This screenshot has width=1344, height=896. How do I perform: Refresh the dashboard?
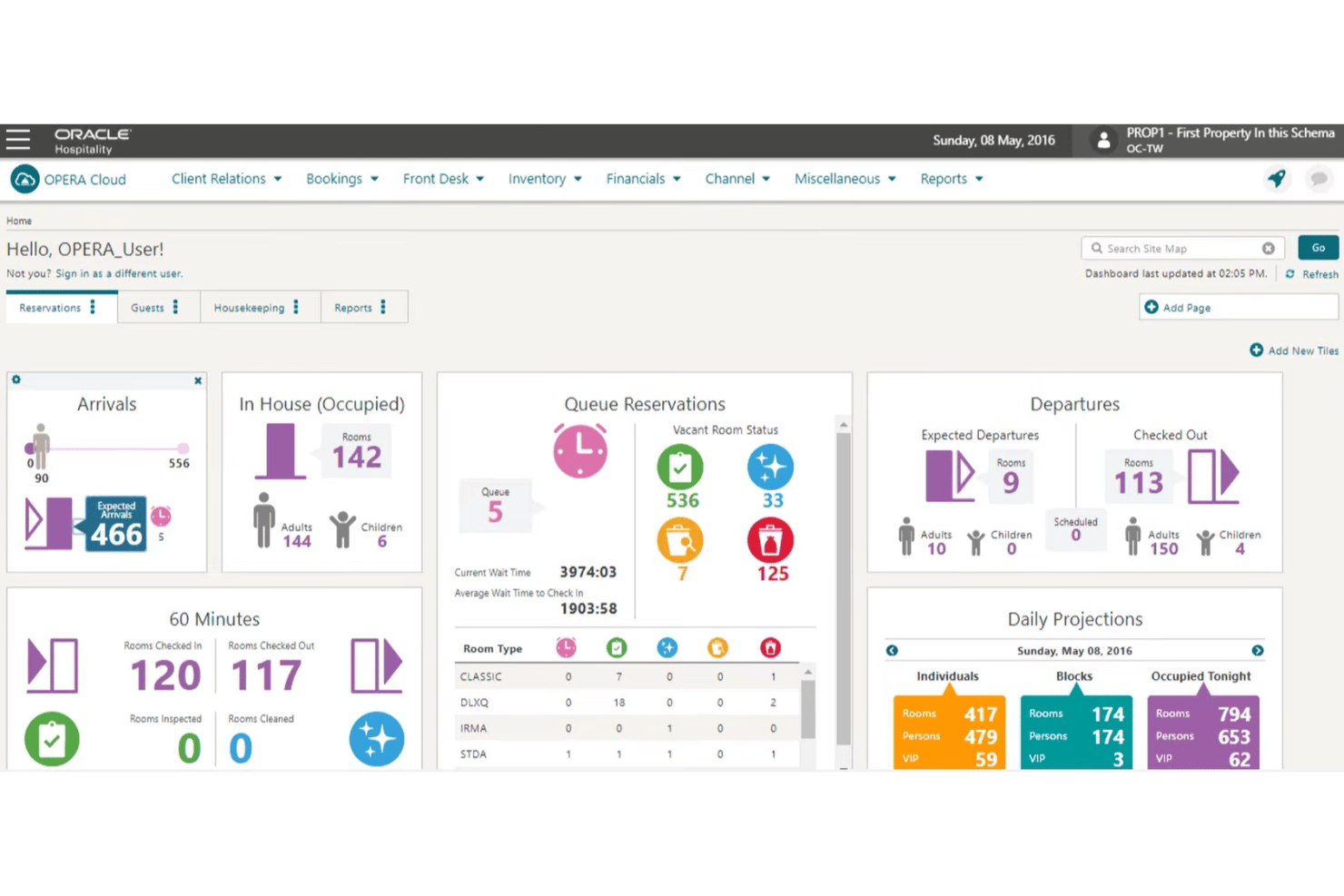point(1311,274)
